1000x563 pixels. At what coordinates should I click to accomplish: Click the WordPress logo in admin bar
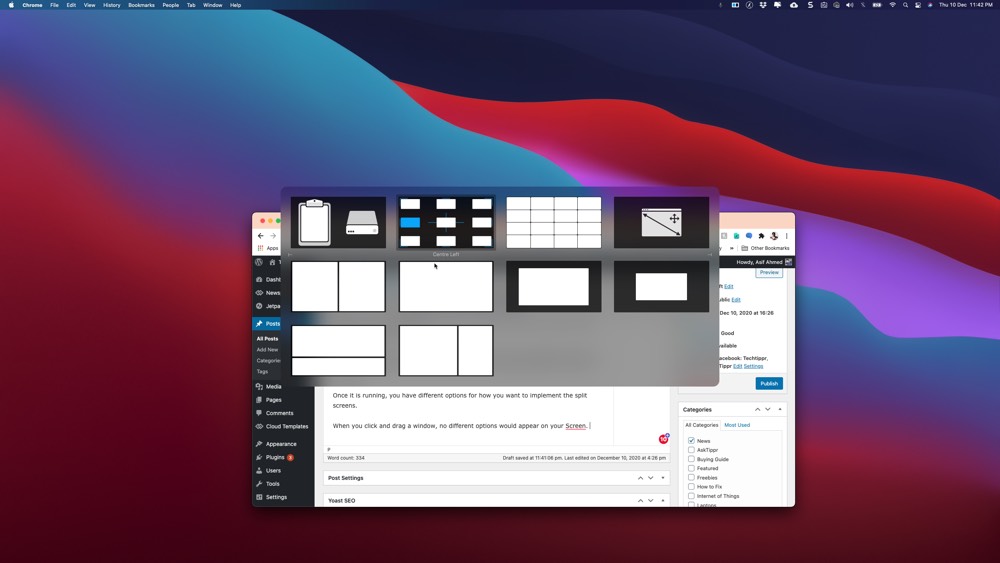click(x=258, y=262)
